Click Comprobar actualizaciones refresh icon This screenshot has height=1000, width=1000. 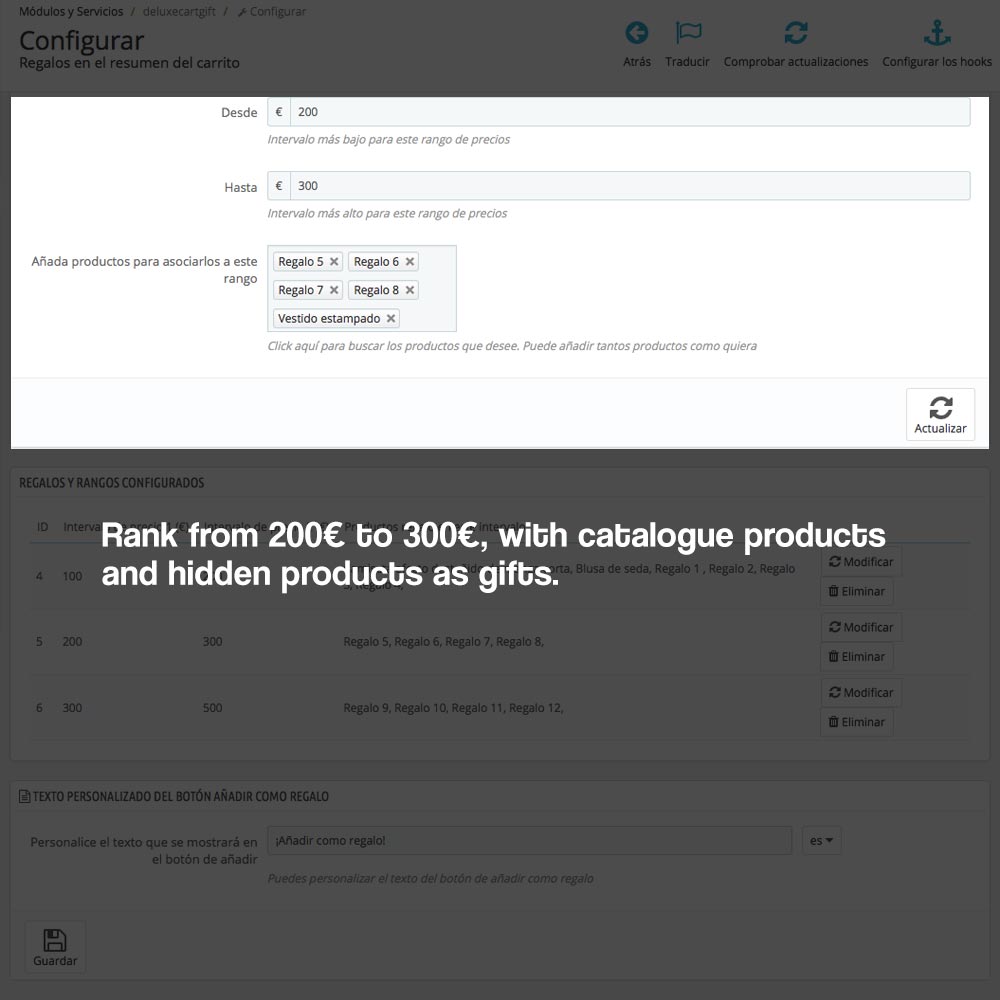[796, 33]
